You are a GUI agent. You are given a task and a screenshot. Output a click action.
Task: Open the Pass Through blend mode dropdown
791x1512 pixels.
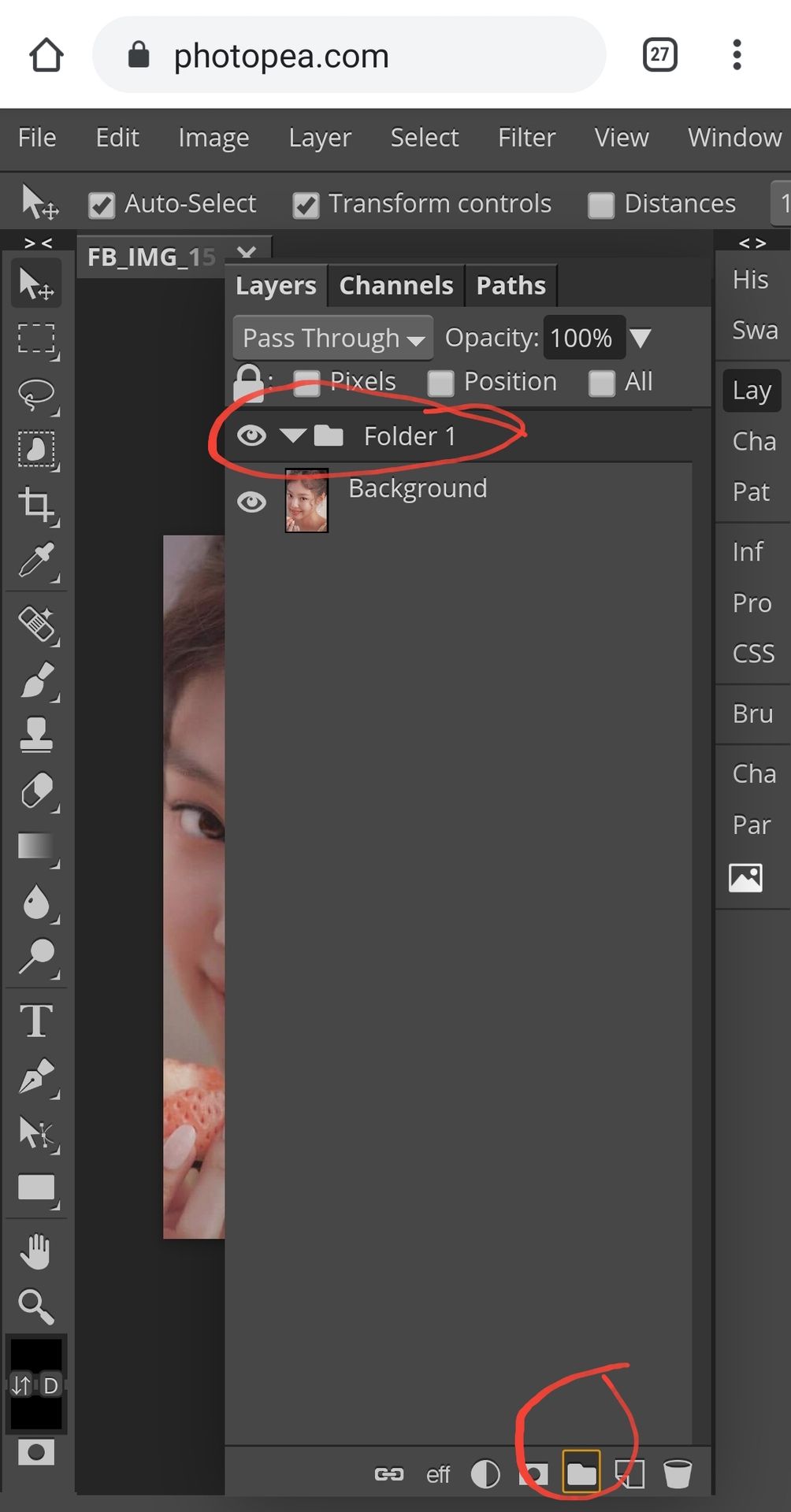click(x=332, y=338)
